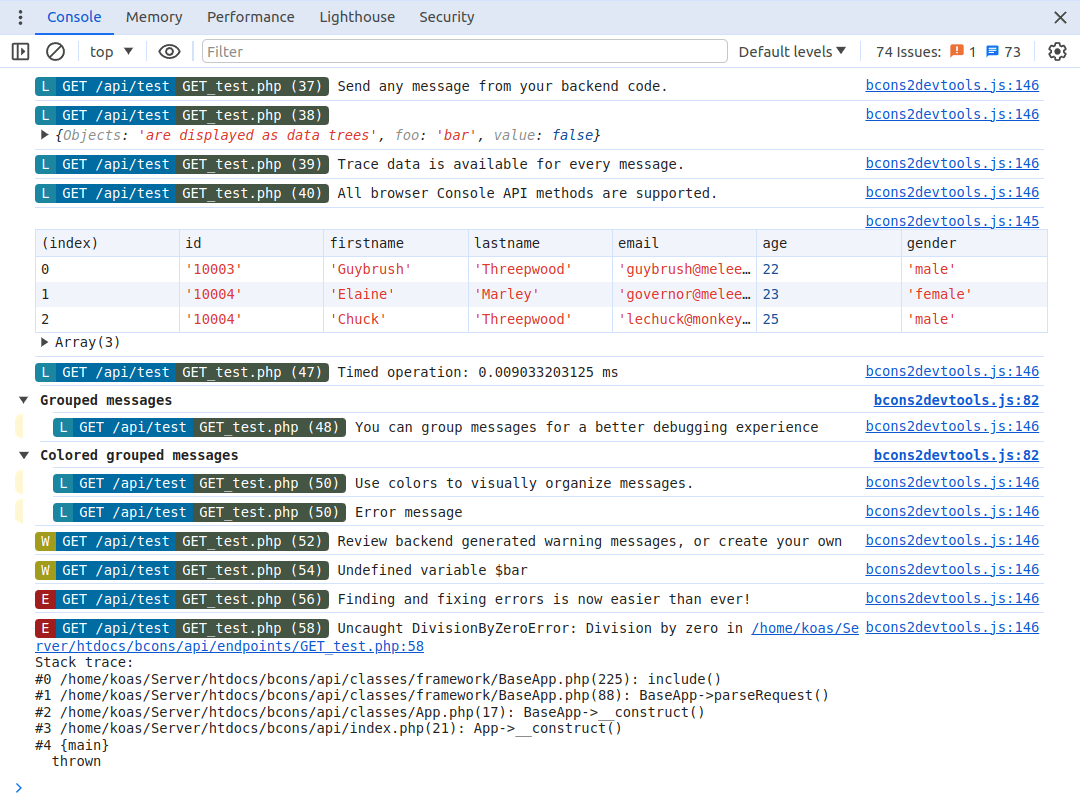Open bcons2devtools.js:145 link above the table

coord(952,221)
